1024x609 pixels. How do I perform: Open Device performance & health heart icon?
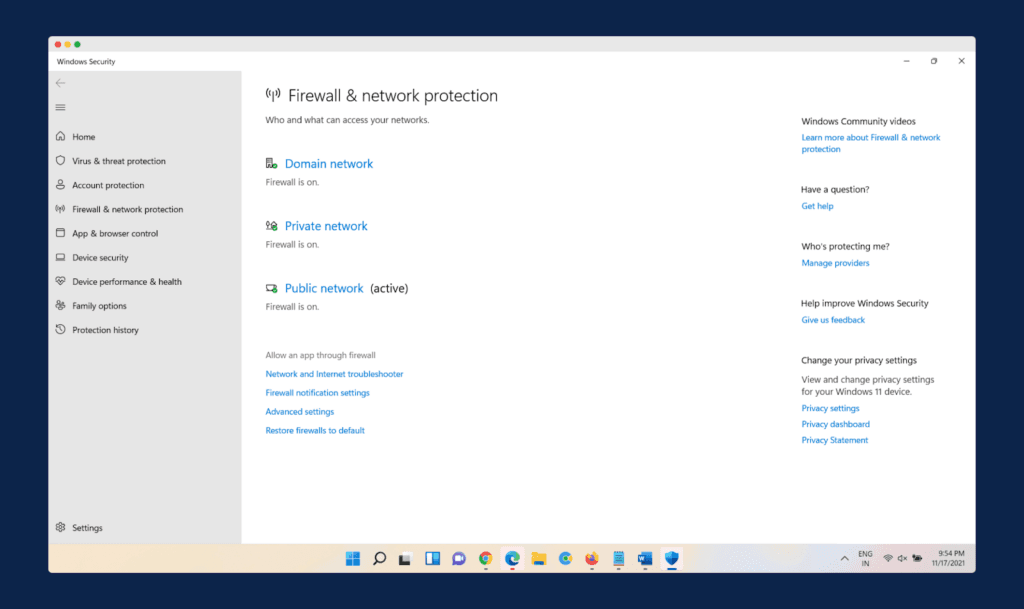point(61,282)
